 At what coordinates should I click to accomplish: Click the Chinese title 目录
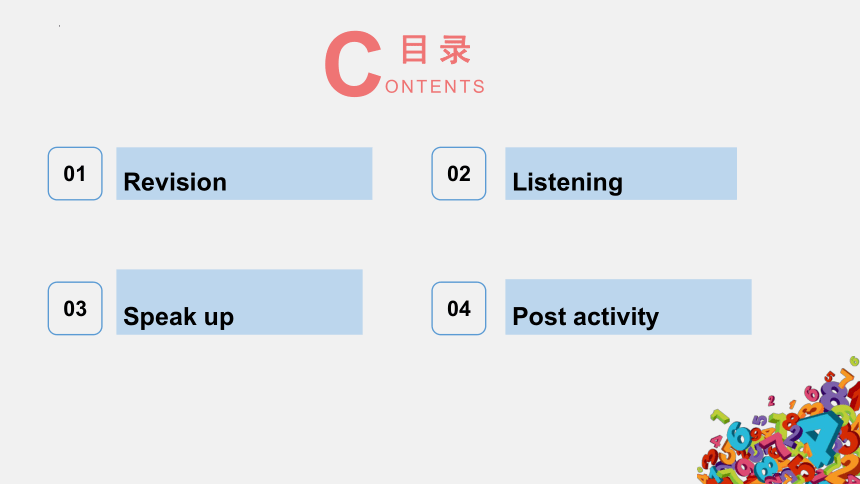435,49
